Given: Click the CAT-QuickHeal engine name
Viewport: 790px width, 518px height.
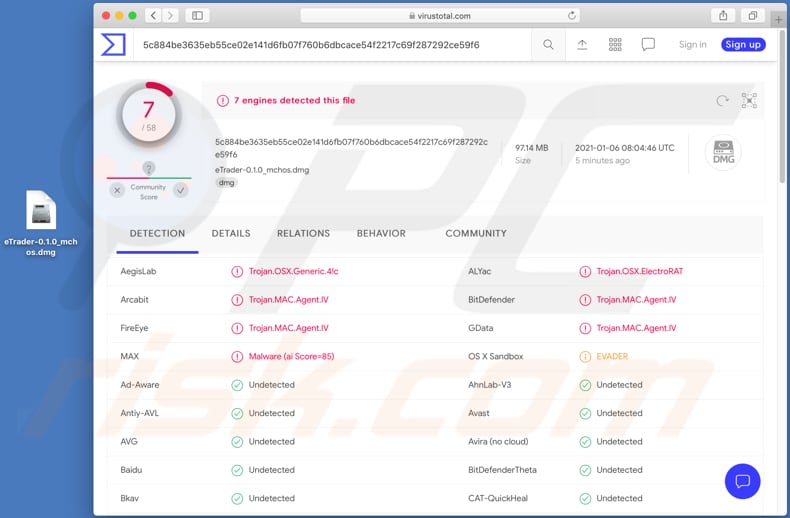Looking at the screenshot, I should click(498, 498).
